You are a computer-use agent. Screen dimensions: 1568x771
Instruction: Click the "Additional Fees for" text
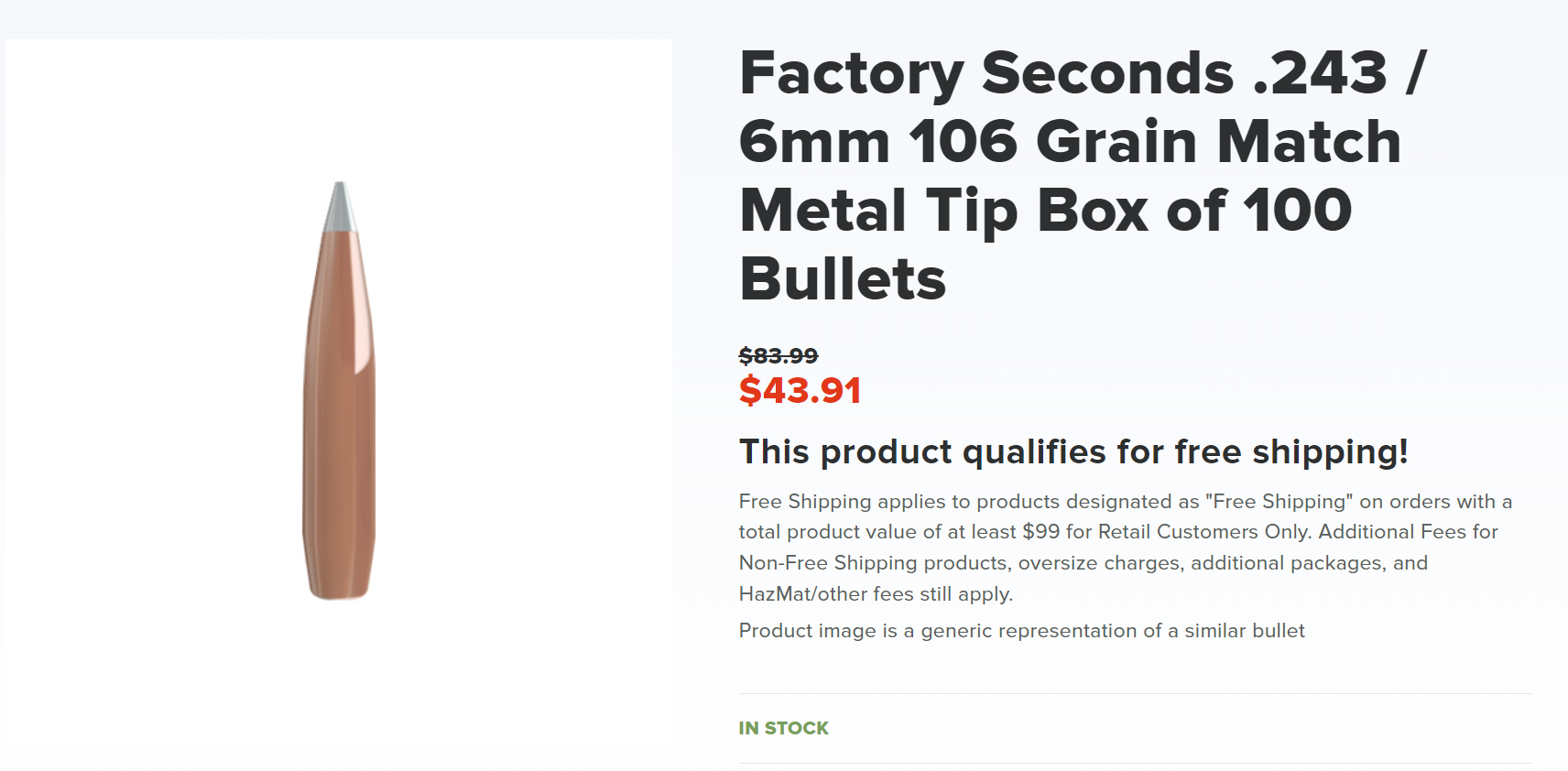[x=1408, y=532]
